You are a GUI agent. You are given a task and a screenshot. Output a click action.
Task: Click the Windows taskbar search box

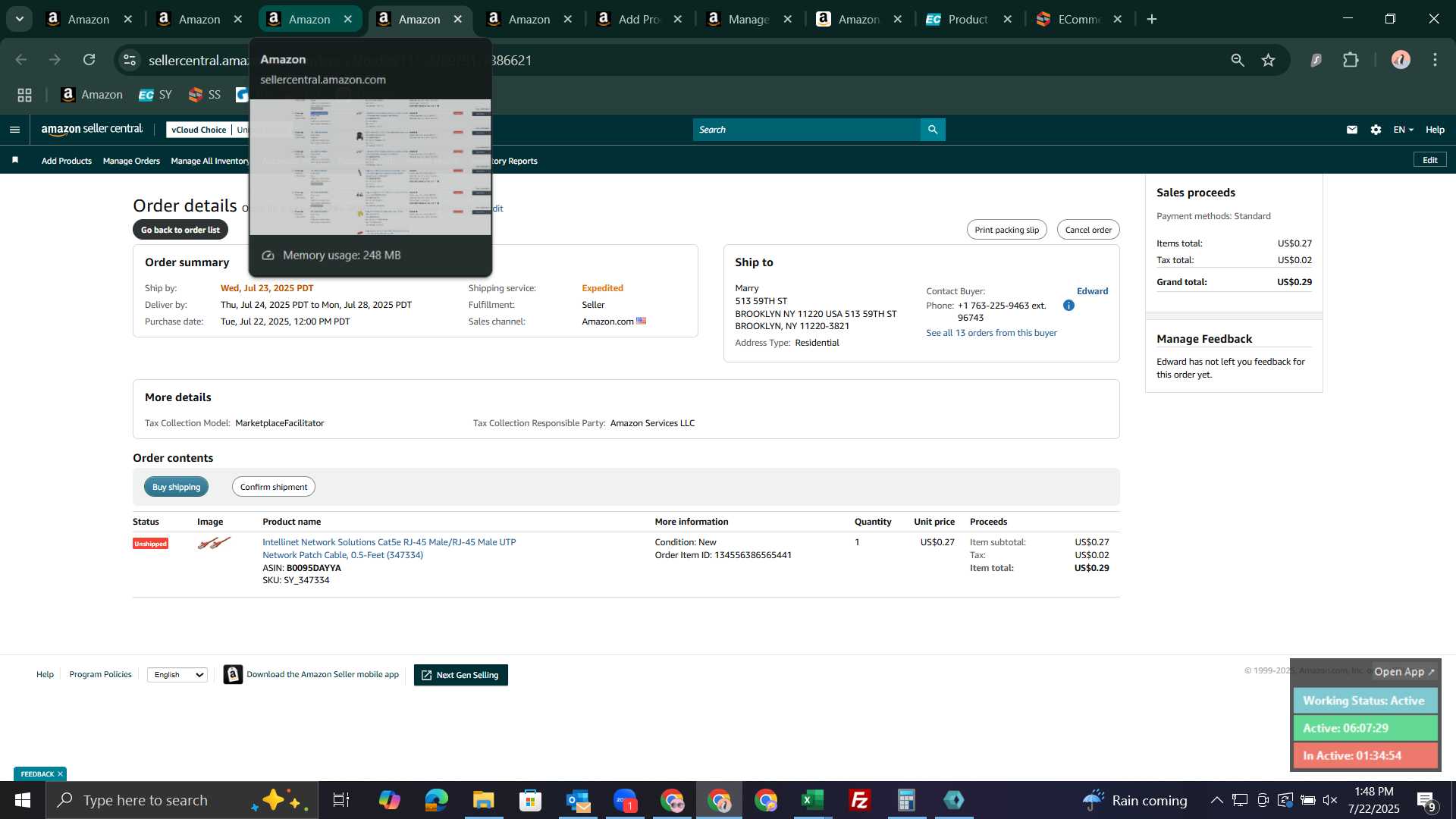pos(182,800)
